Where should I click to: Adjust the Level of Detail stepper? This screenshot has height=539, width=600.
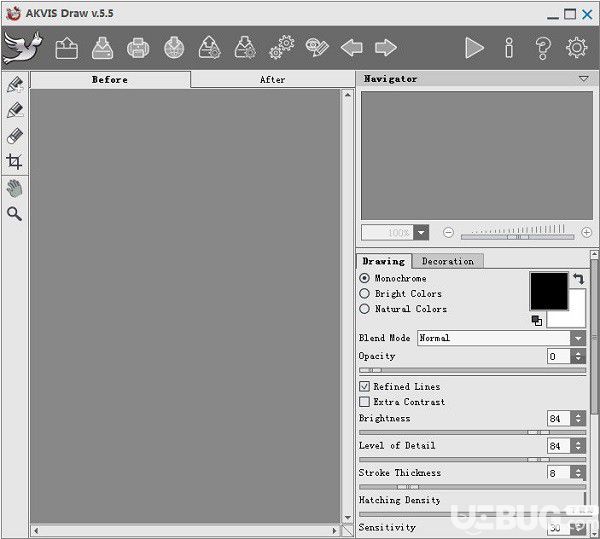(578, 446)
